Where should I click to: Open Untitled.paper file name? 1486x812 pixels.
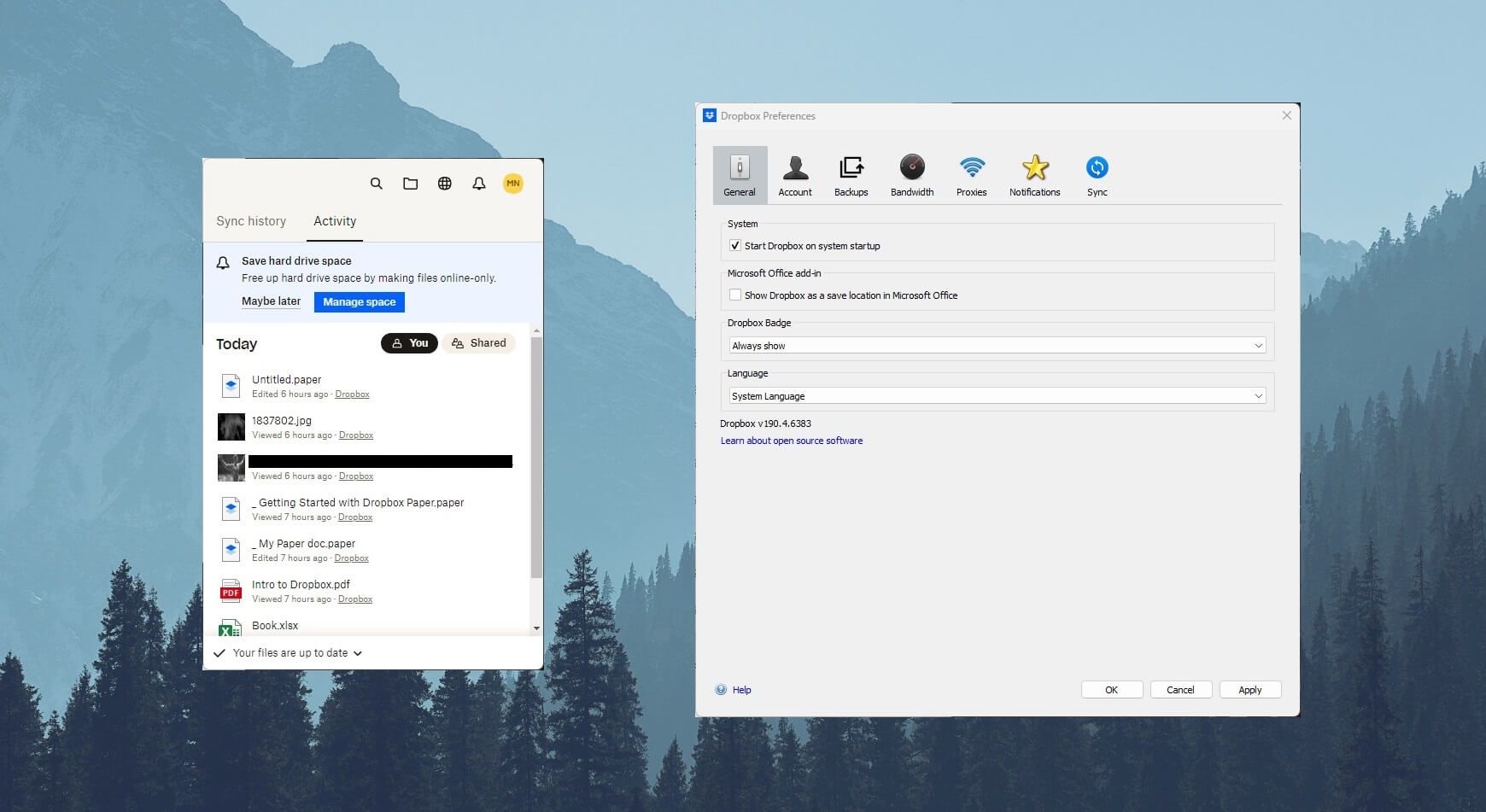tap(287, 380)
